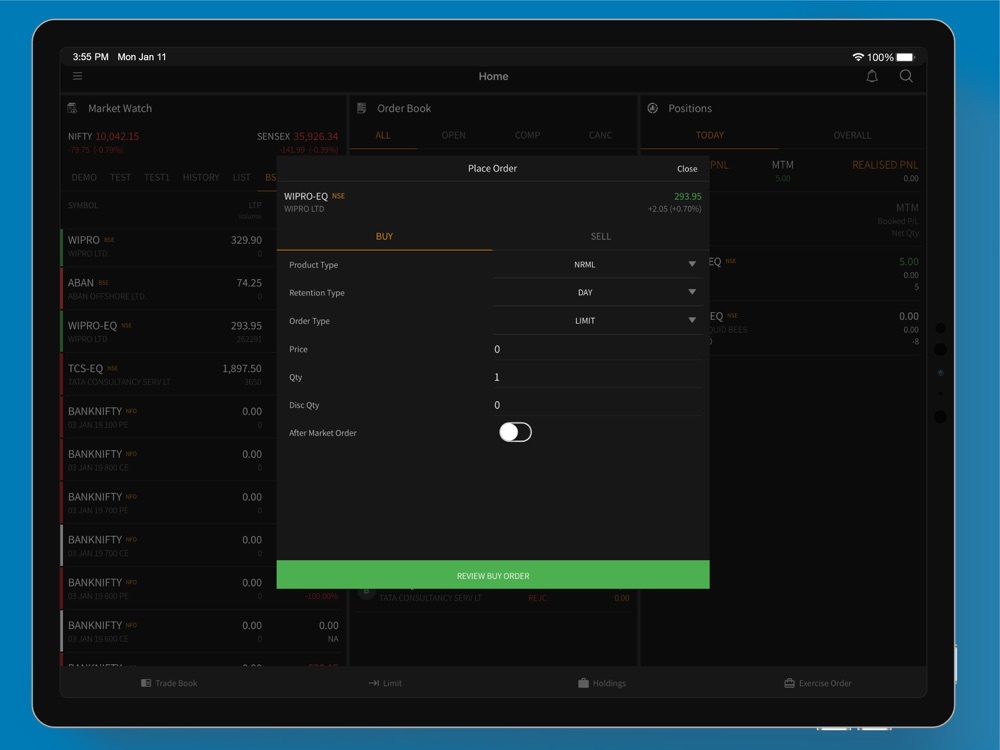Screen dimensions: 1000x750
Task: Select OPEN tab in Order Book
Action: [453, 135]
